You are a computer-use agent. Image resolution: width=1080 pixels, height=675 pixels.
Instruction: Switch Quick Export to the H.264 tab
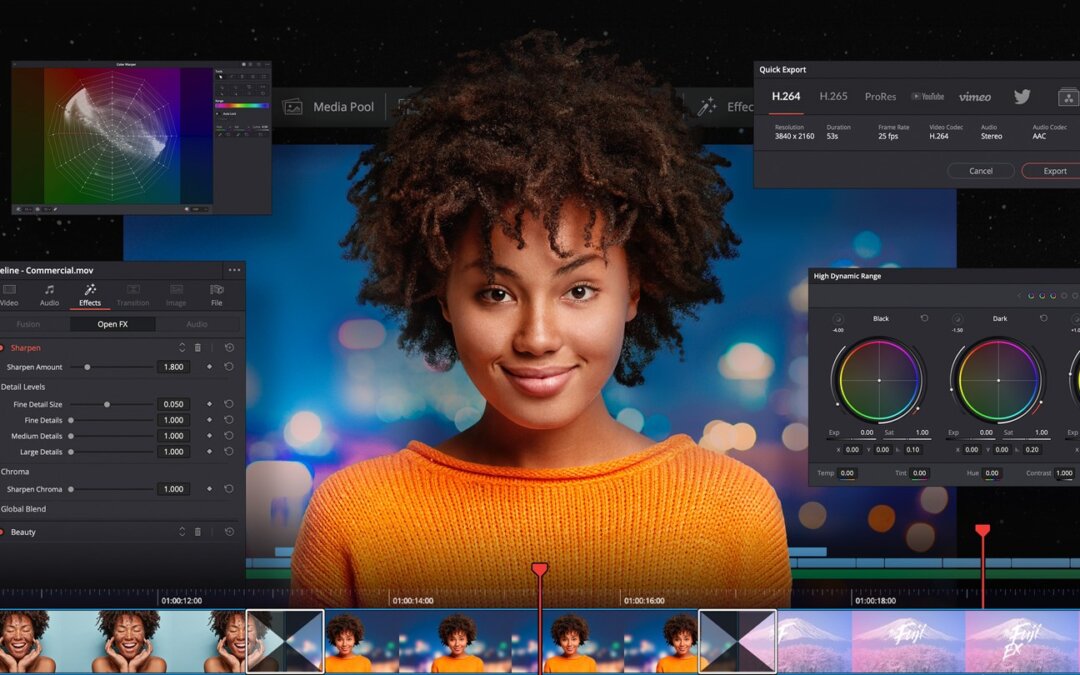tap(786, 96)
